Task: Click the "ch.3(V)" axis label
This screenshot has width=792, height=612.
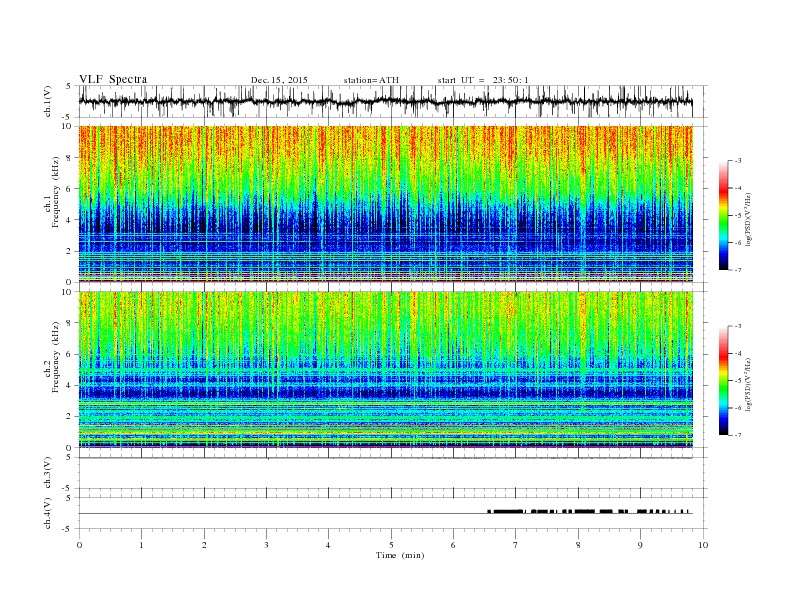Action: click(x=47, y=473)
